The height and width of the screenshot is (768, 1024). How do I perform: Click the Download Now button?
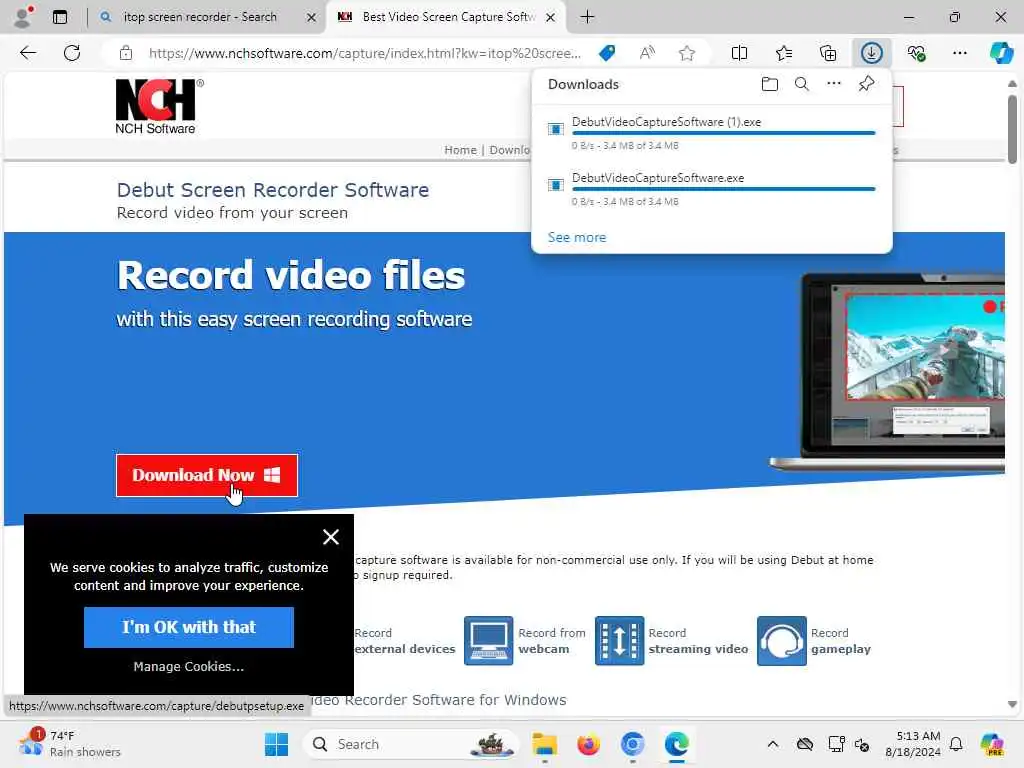click(207, 475)
